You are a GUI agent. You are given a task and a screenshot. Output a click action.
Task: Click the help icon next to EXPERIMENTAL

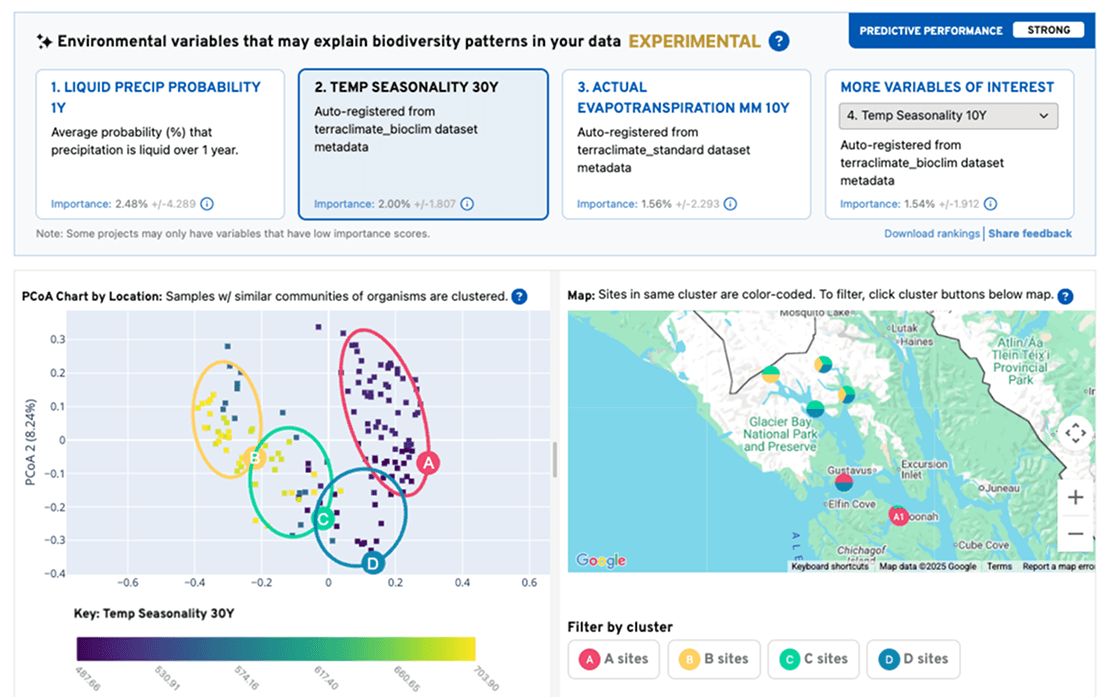(x=780, y=42)
